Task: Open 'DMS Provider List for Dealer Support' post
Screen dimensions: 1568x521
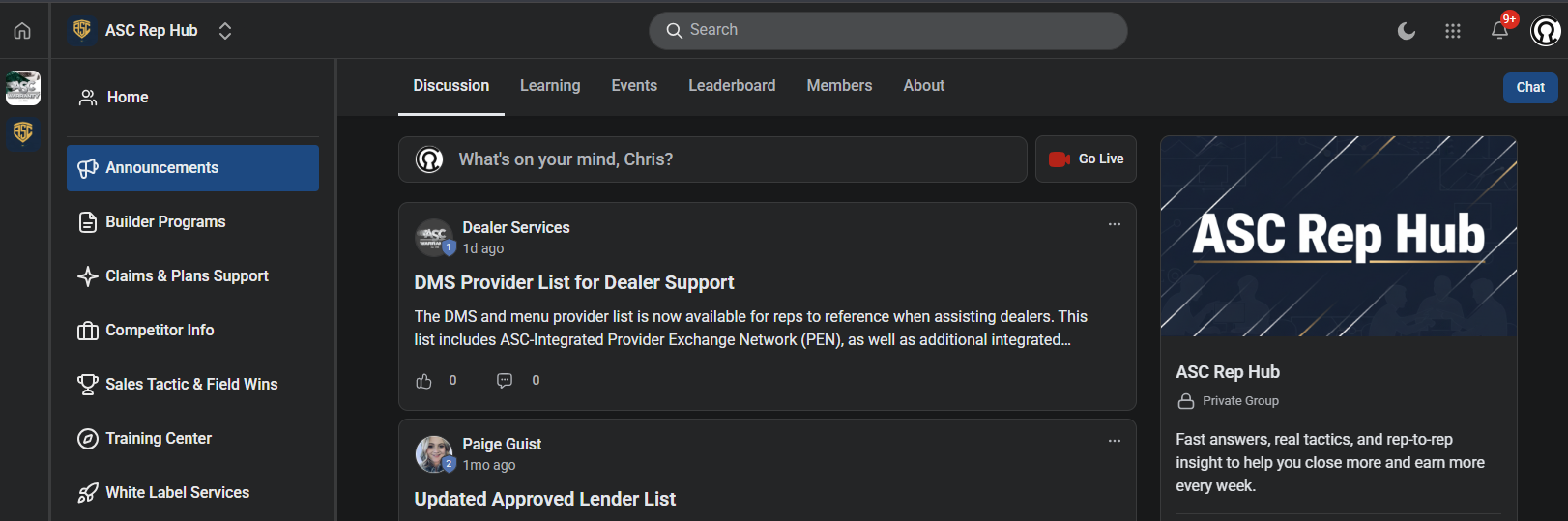Action: [574, 283]
